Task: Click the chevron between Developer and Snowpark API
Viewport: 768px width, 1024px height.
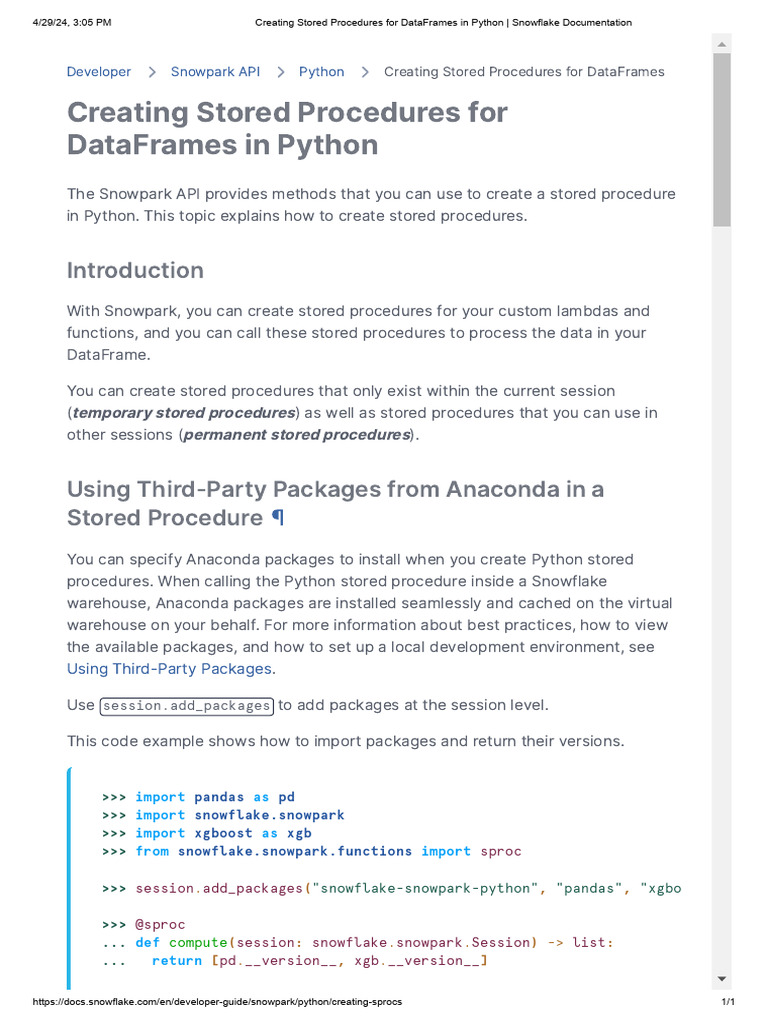Action: tap(152, 72)
